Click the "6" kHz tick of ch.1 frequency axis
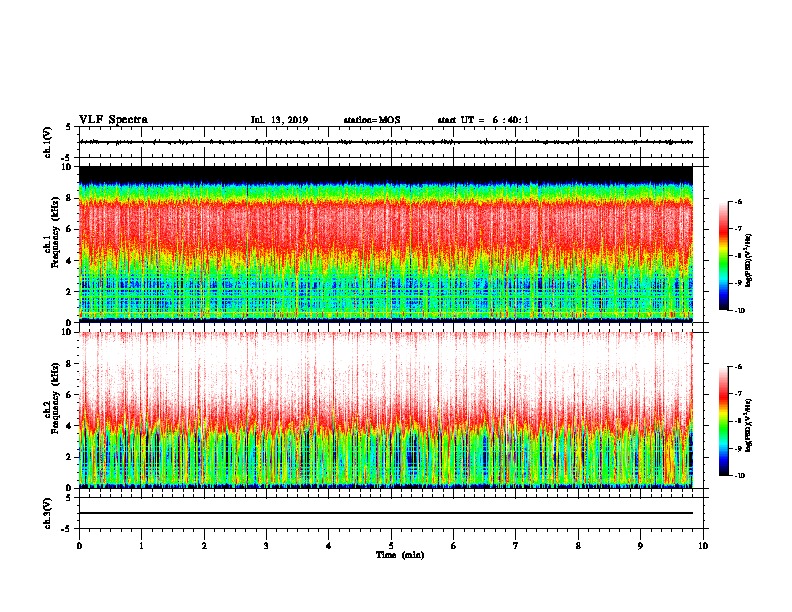This screenshot has width=792, height=612. [x=68, y=229]
